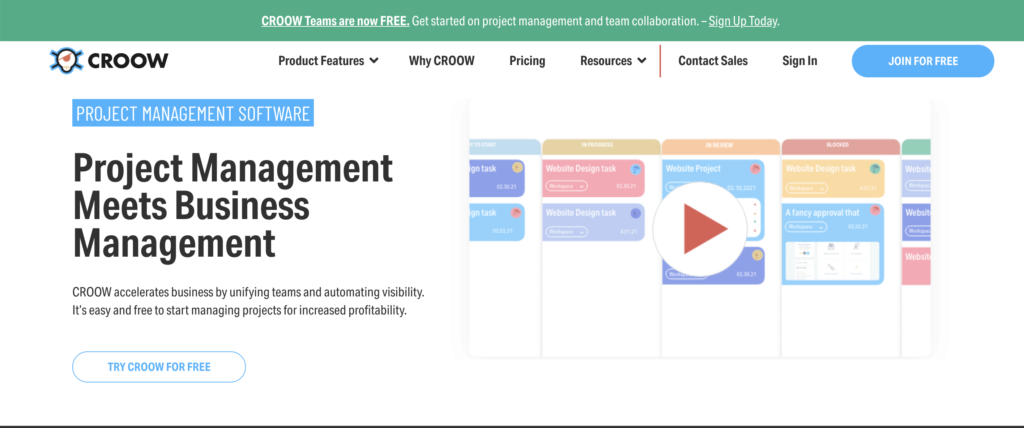Click the TRY CROOW FOR FREE button
1024x428 pixels.
point(159,367)
